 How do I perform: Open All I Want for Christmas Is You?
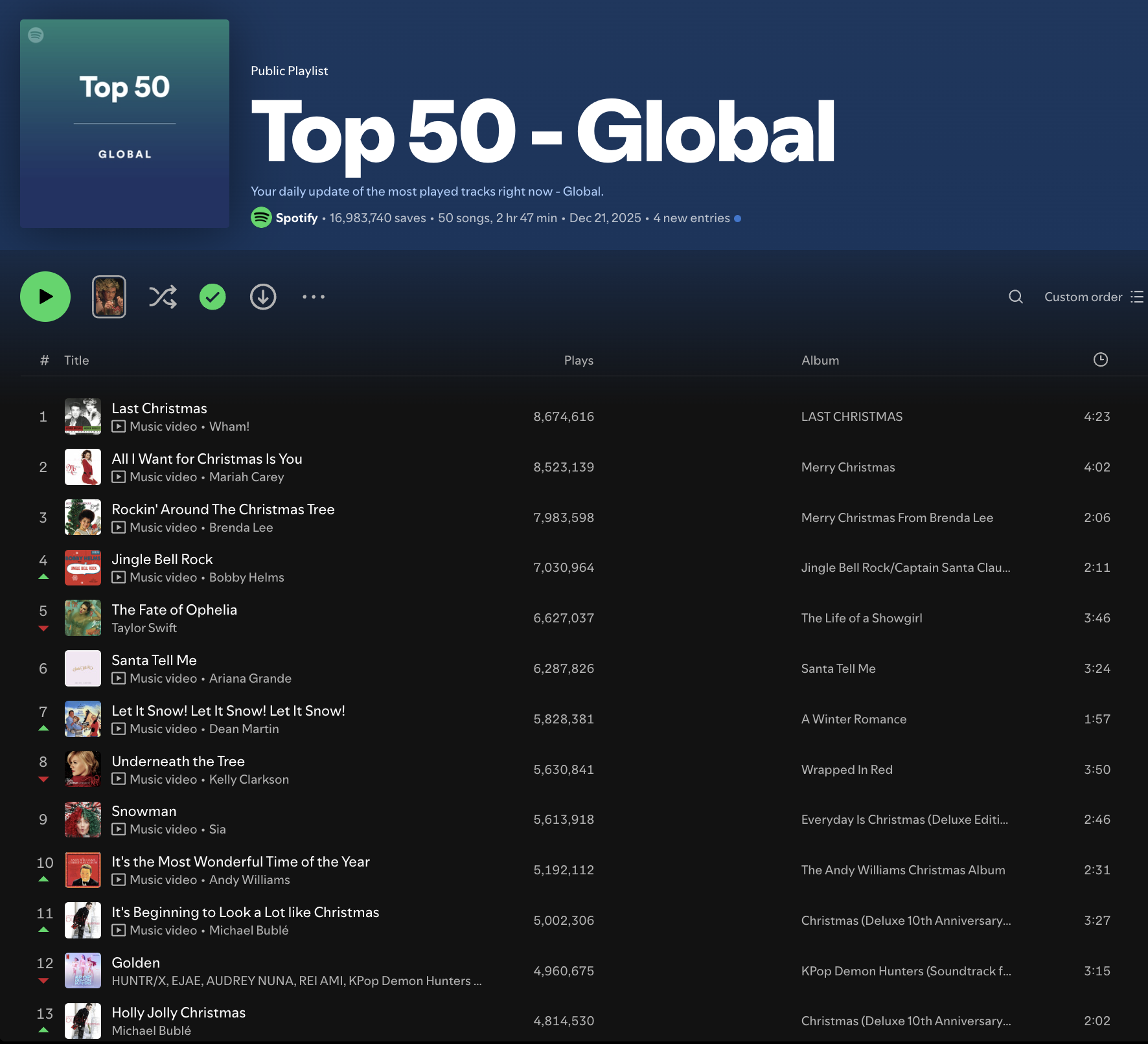tap(207, 459)
